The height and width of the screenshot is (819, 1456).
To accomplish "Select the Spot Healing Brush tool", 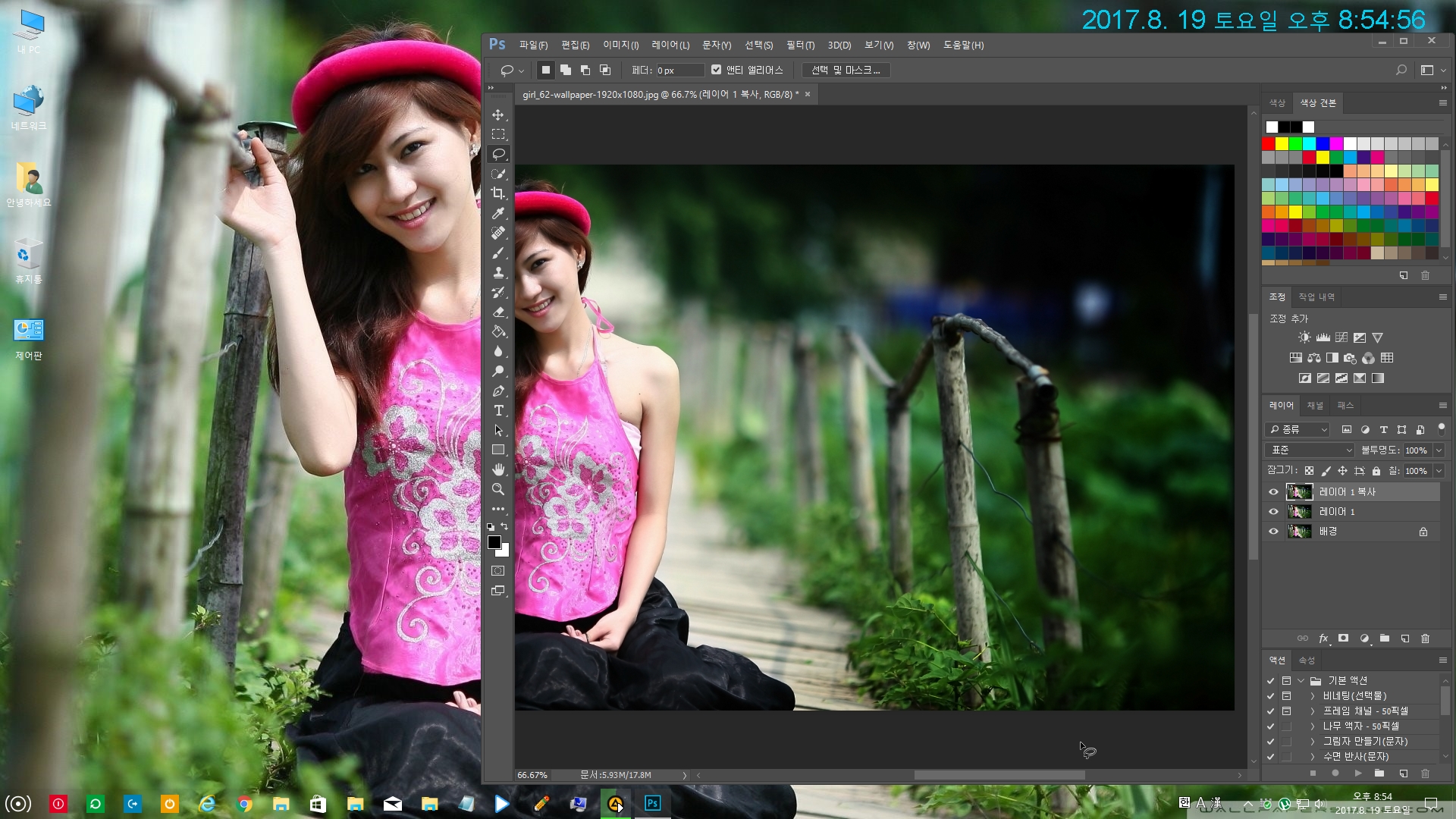I will (x=498, y=233).
